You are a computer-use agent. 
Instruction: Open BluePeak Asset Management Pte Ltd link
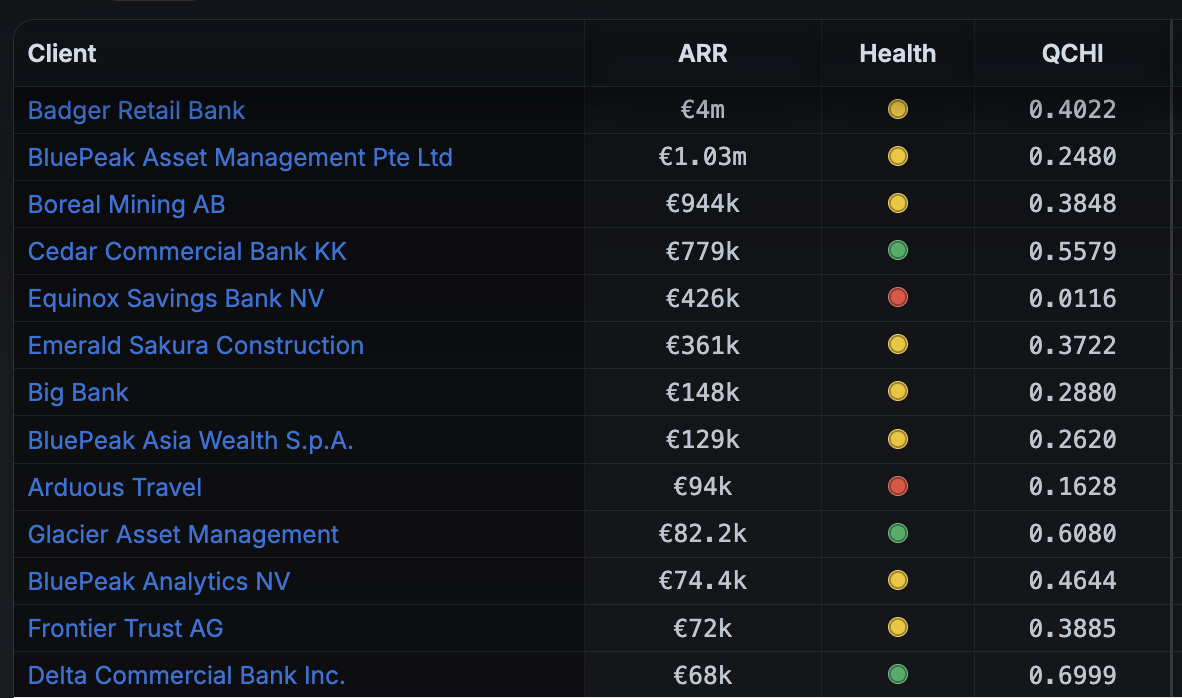(x=240, y=157)
